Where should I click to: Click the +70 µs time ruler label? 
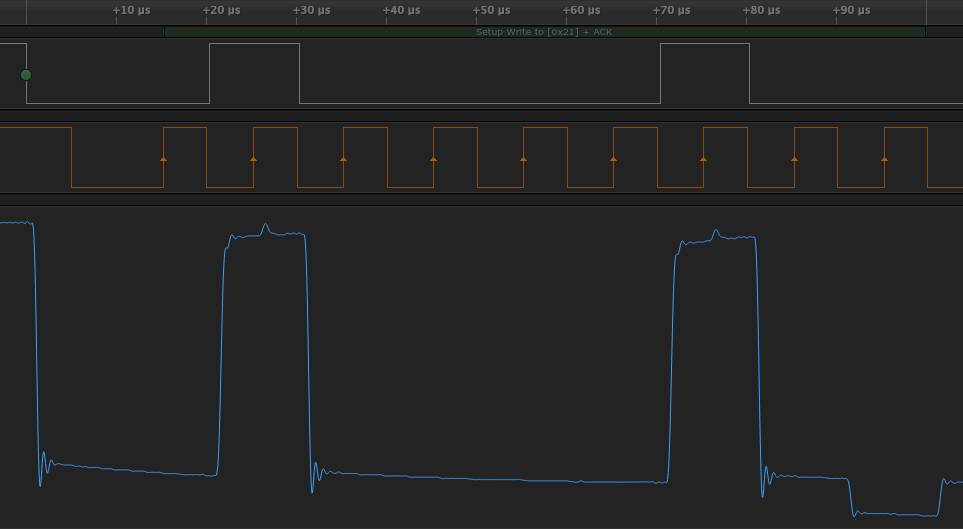(671, 10)
